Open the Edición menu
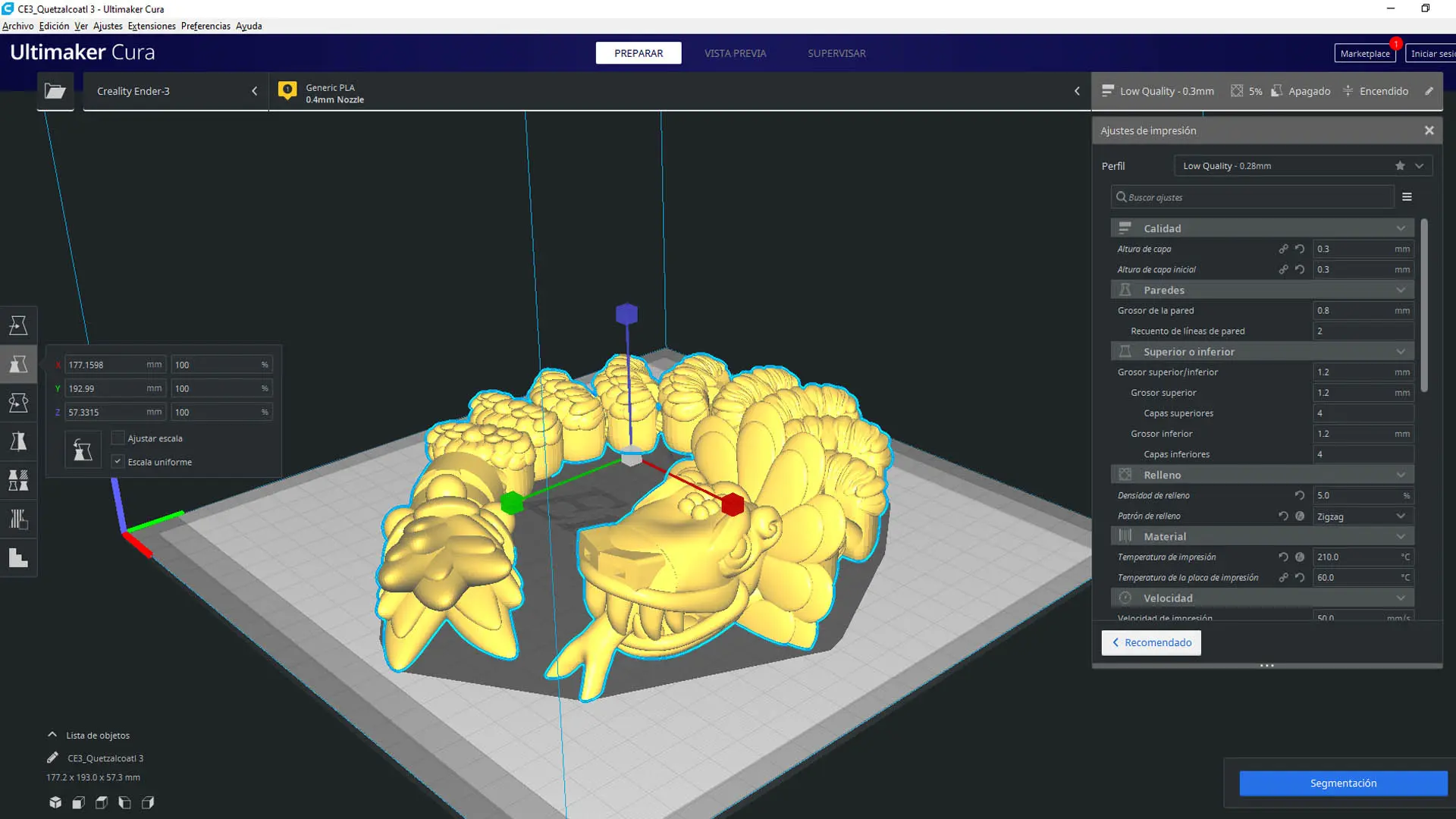The height and width of the screenshot is (819, 1456). pyautogui.click(x=54, y=26)
